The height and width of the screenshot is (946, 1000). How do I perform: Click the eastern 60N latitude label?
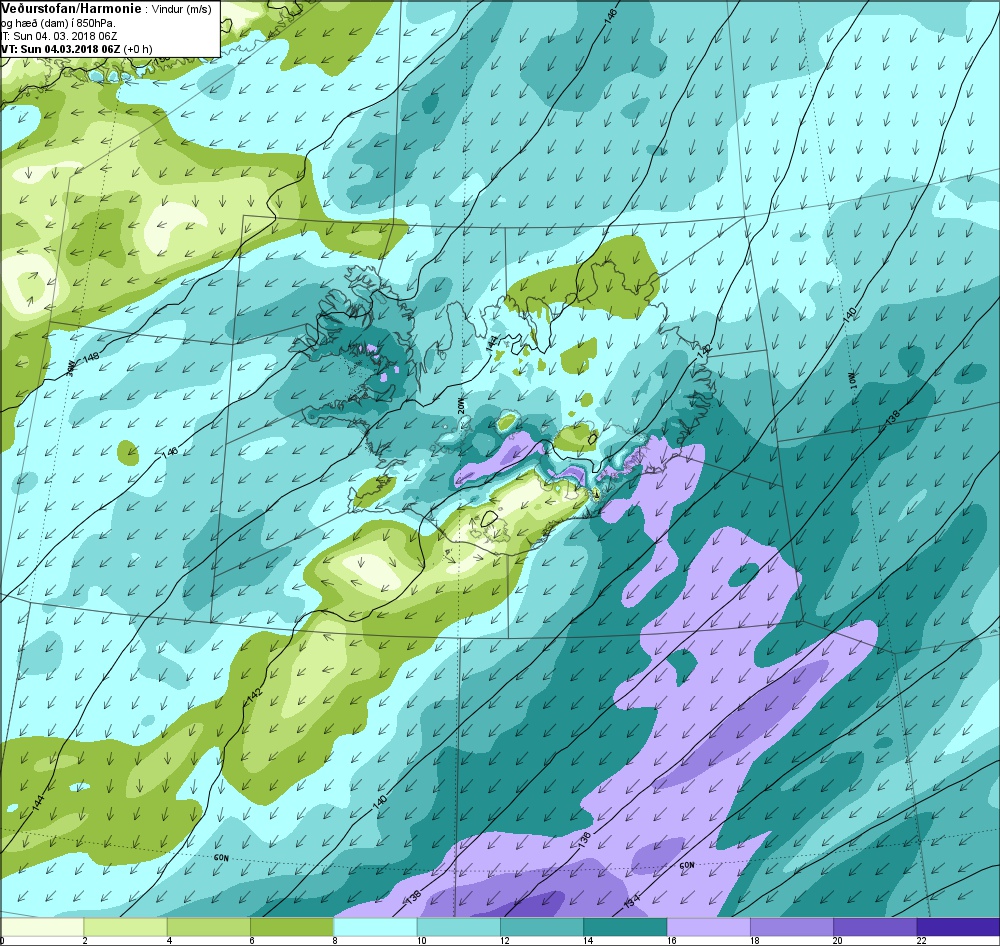(687, 866)
